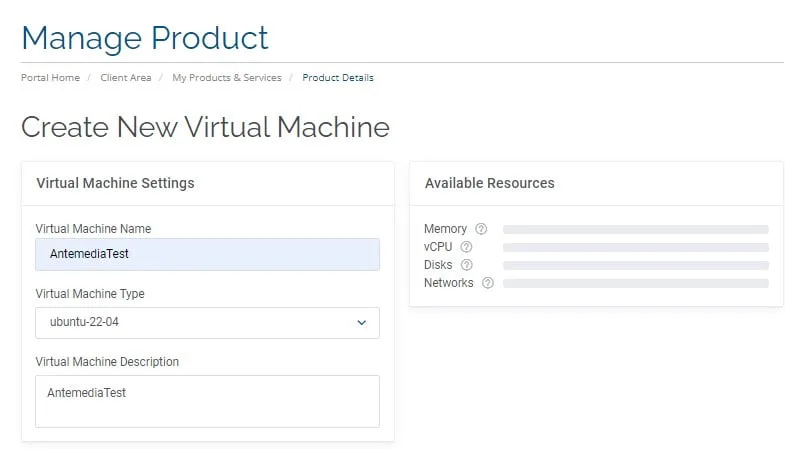Viewport: 785px width, 449px height.
Task: Click the Networks help question-mark icon
Action: (487, 283)
